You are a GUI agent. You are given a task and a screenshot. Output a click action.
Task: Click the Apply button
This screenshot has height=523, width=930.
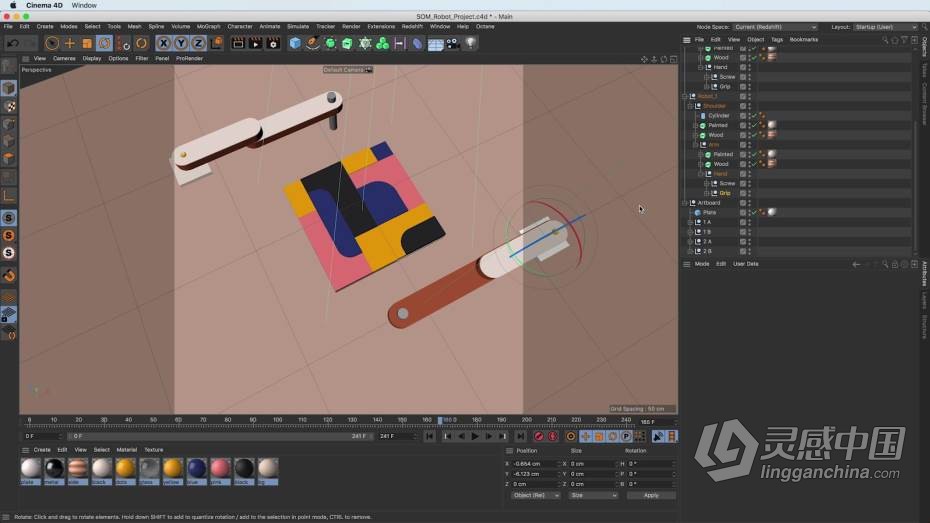pos(651,496)
